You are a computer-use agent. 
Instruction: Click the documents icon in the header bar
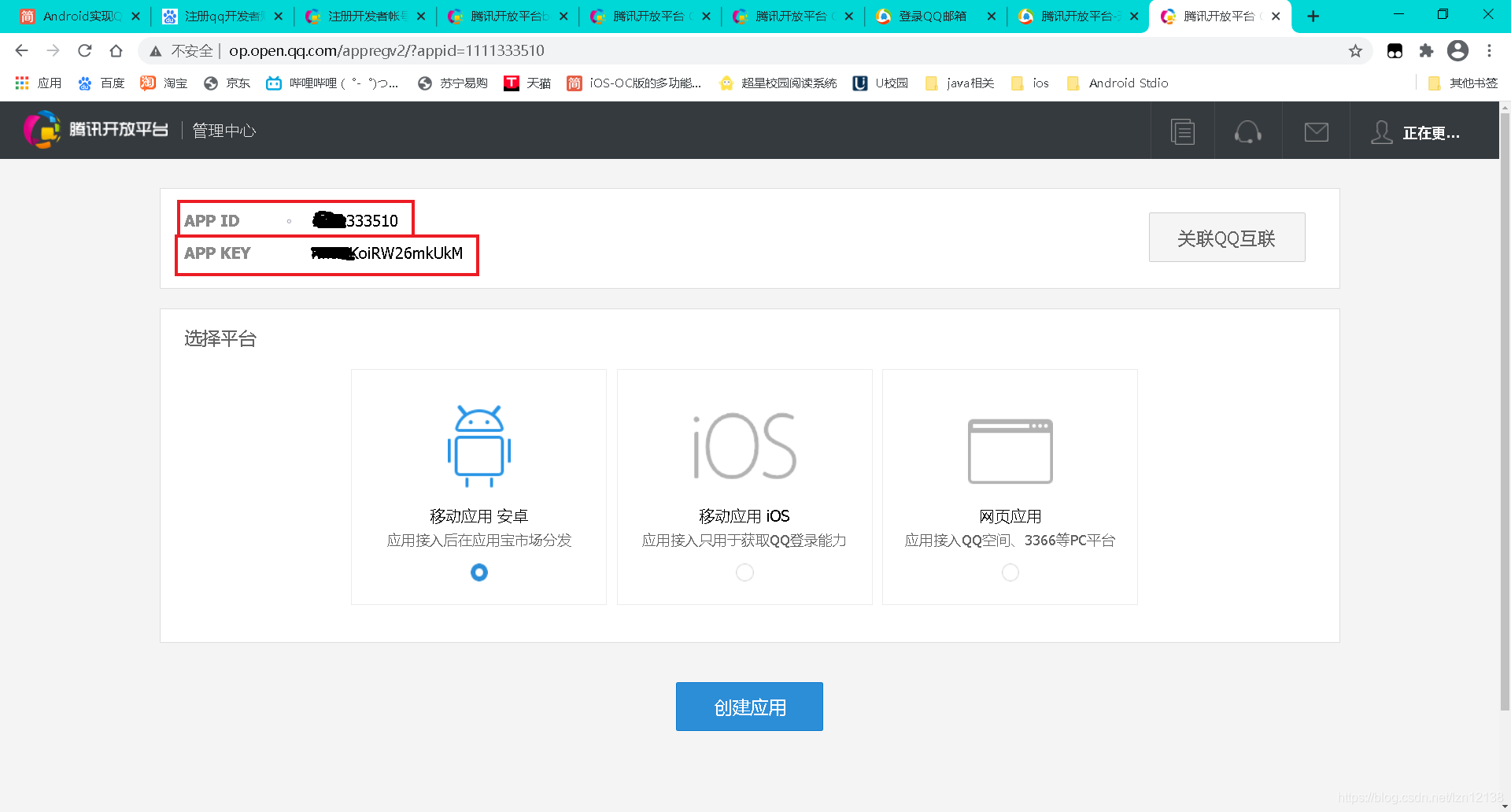1182,131
